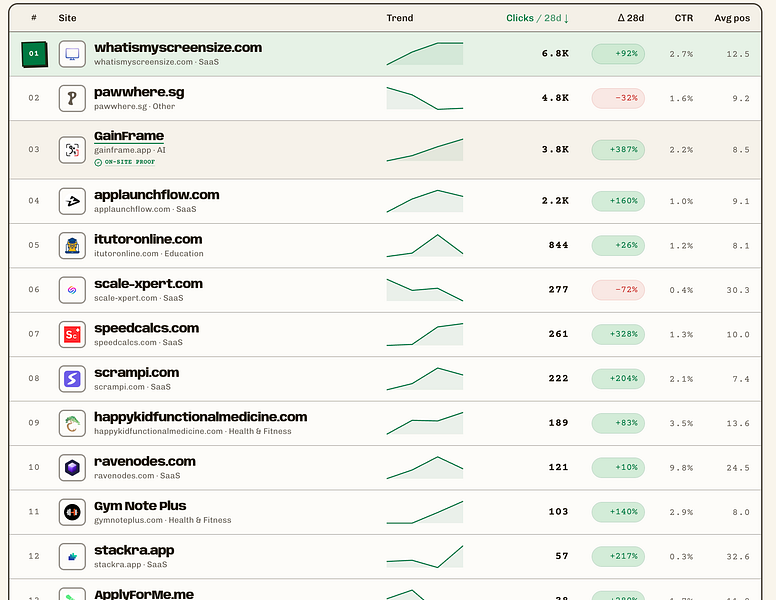Open the scale-xpert.com title link

pos(148,284)
